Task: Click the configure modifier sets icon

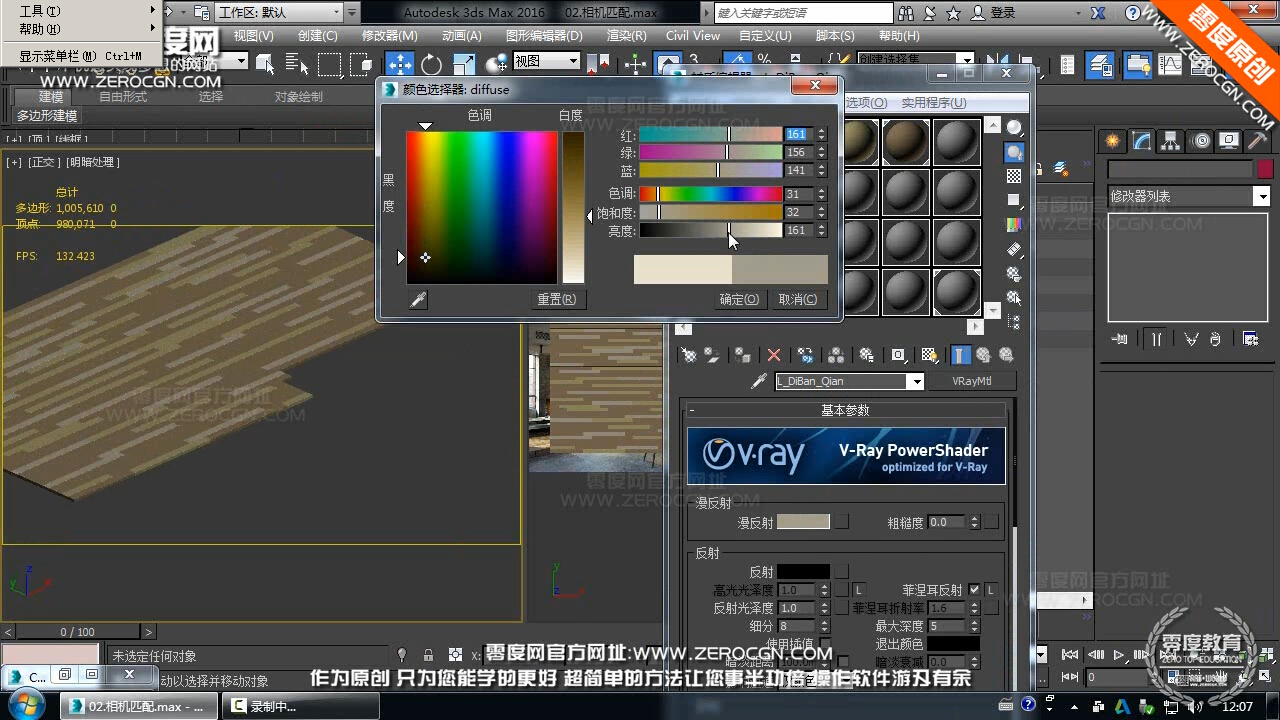Action: [1250, 339]
